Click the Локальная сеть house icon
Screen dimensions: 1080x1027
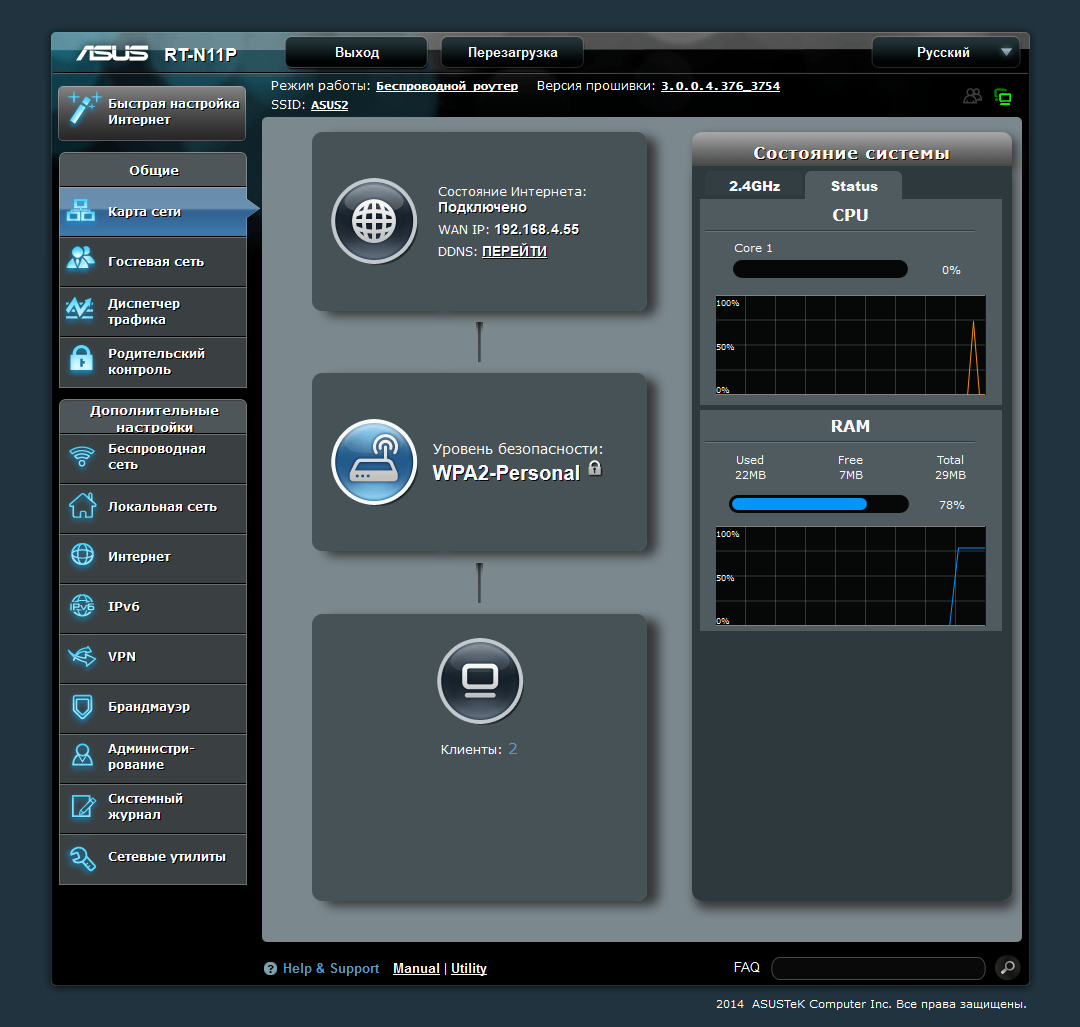point(82,506)
